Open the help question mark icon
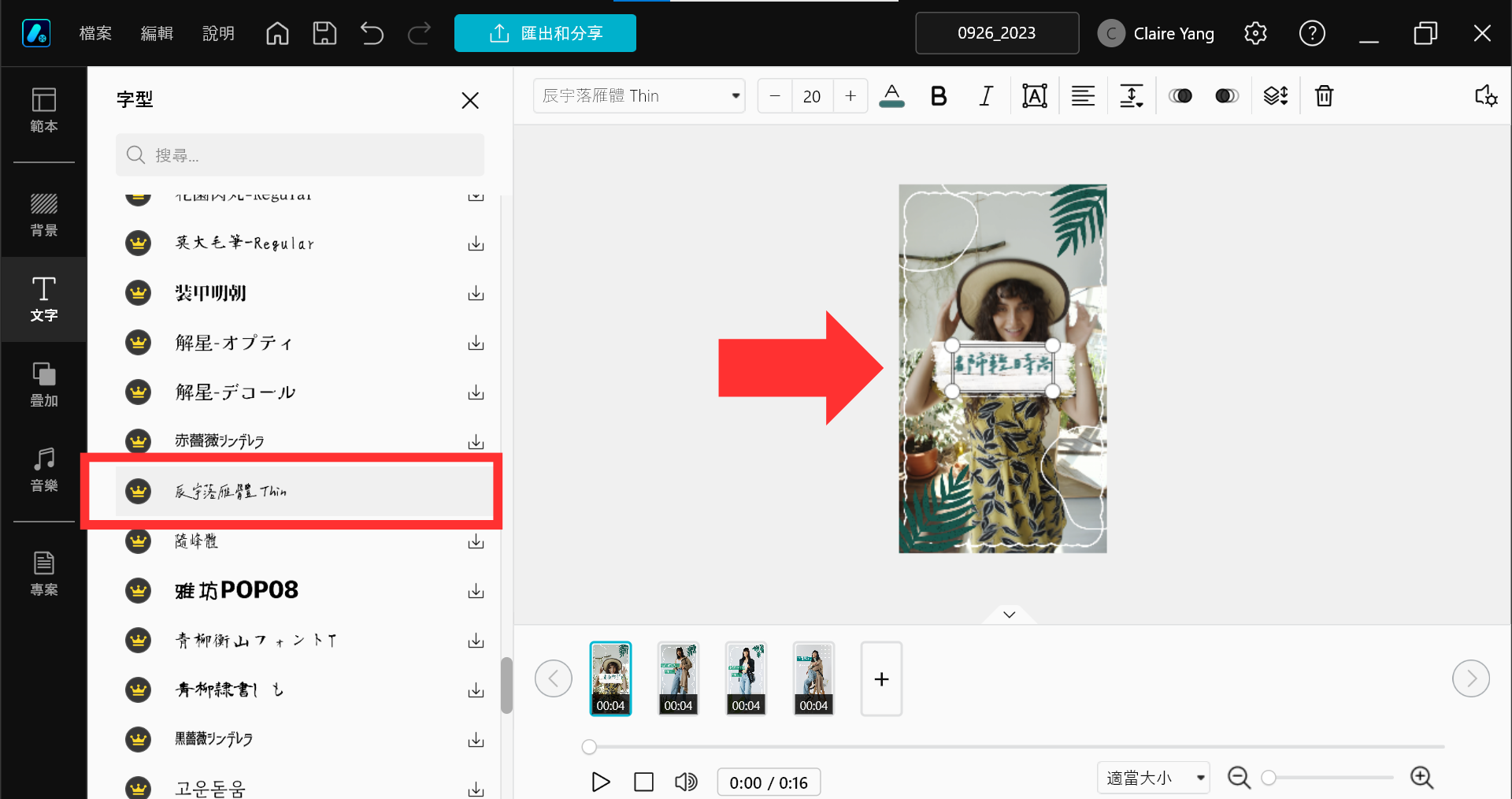The width and height of the screenshot is (1512, 799). click(x=1312, y=33)
